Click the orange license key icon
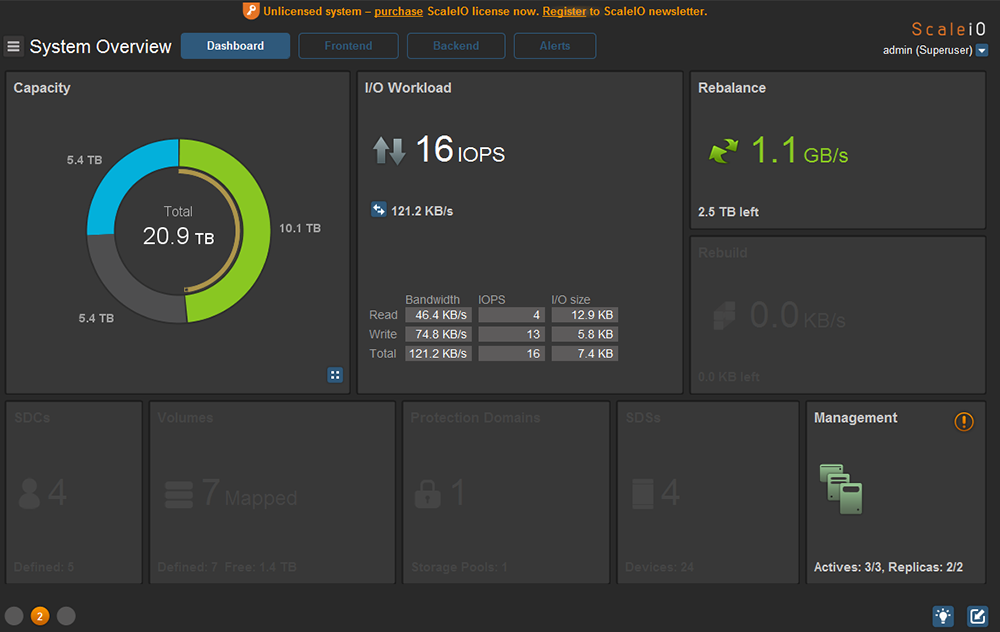The width and height of the screenshot is (1000, 632). [x=251, y=11]
